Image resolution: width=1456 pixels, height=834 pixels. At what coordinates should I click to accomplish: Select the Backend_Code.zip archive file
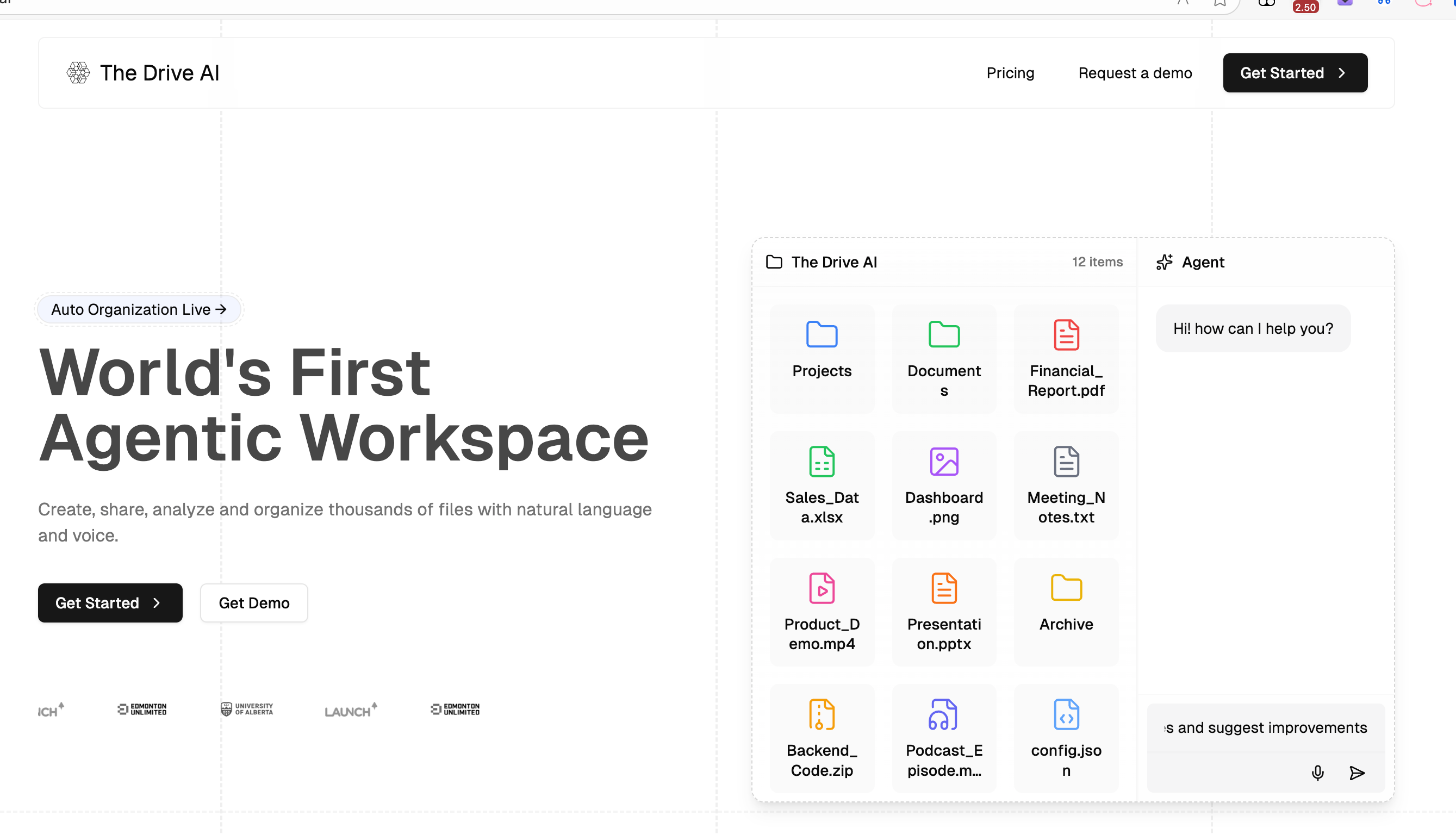[x=822, y=714]
